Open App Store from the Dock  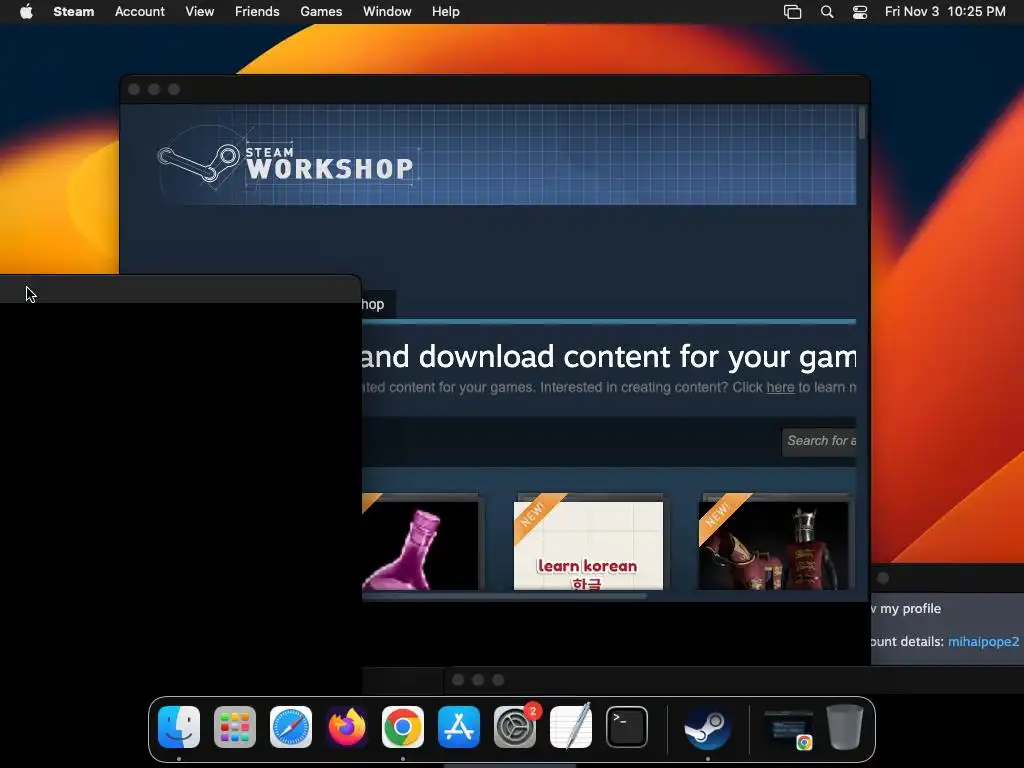pyautogui.click(x=459, y=726)
